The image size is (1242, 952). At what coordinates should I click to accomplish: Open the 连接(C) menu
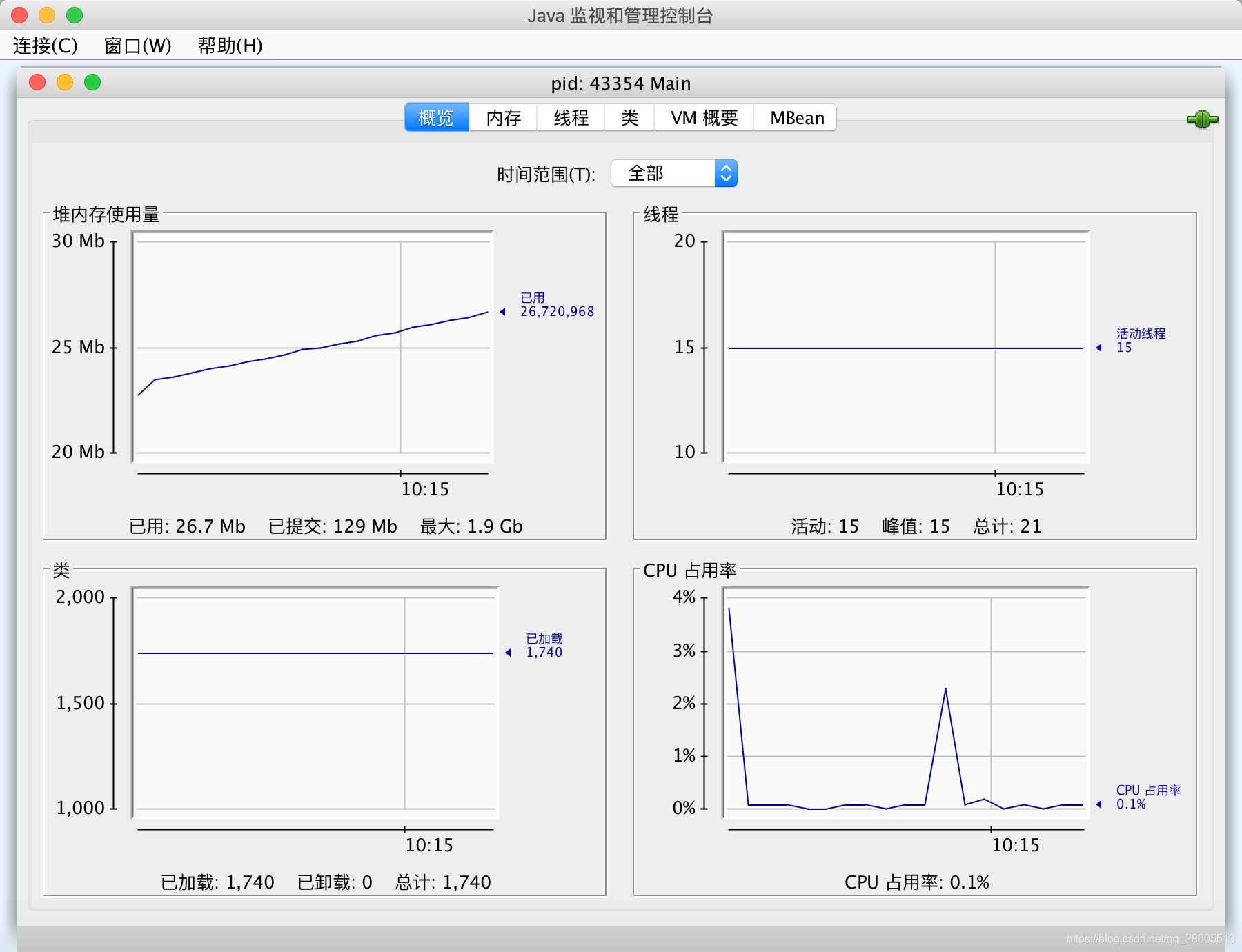point(46,46)
